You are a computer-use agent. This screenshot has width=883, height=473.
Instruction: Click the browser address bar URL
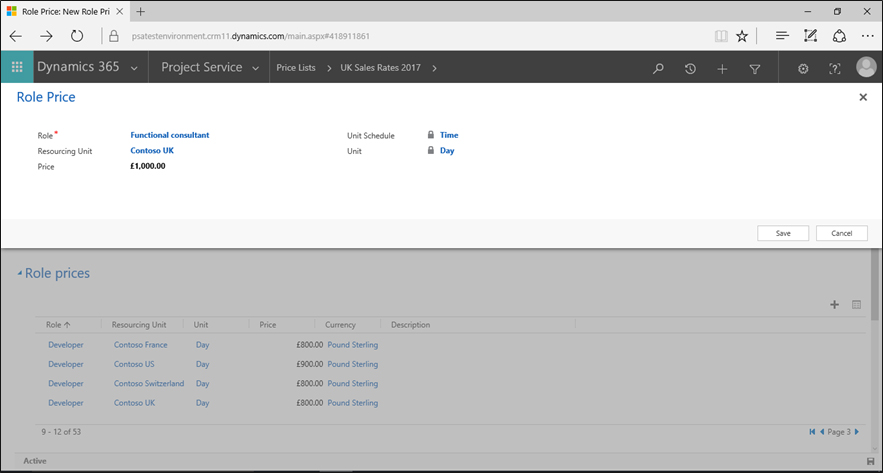[251, 36]
